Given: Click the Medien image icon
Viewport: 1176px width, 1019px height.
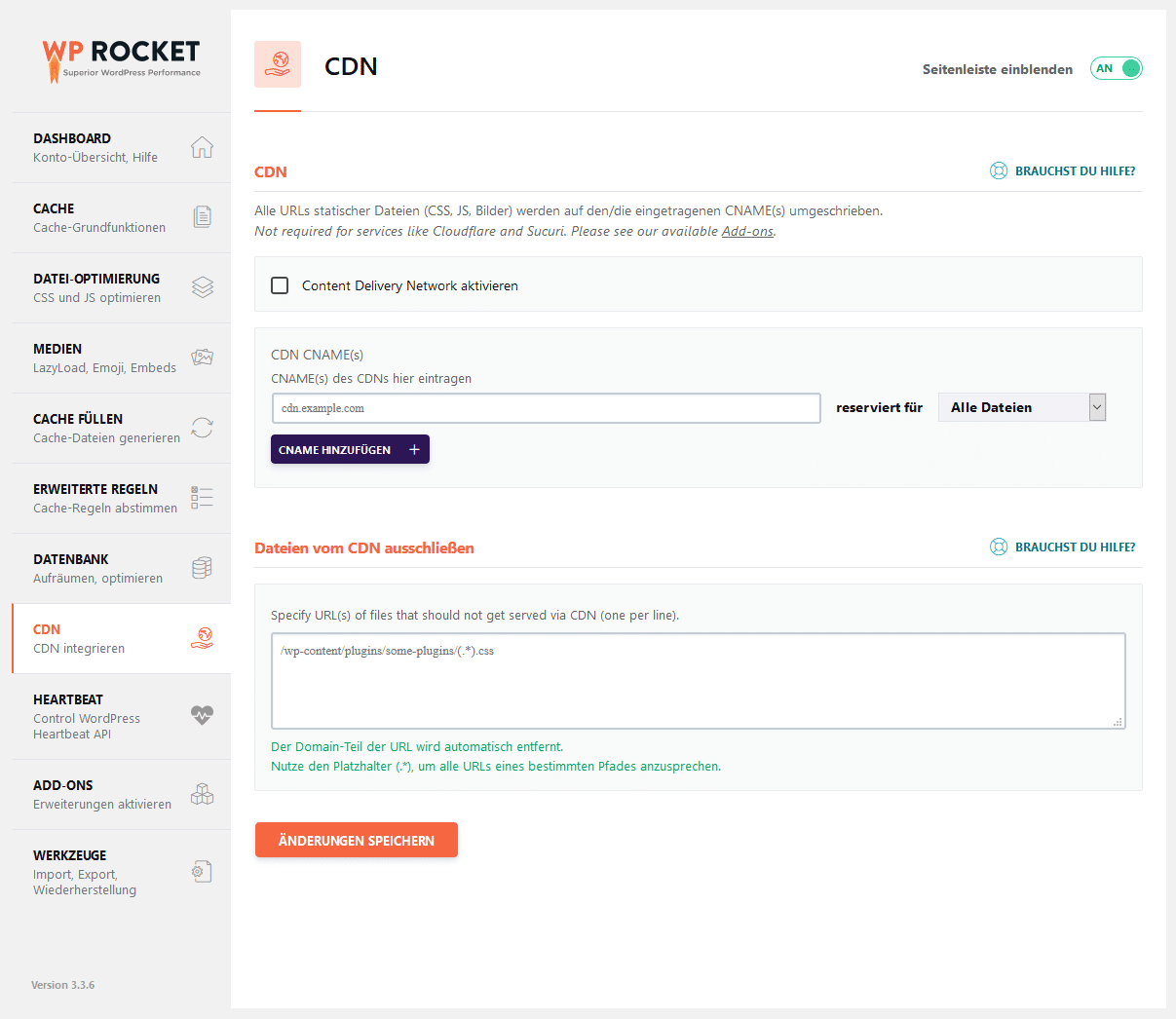Looking at the screenshot, I should [202, 358].
